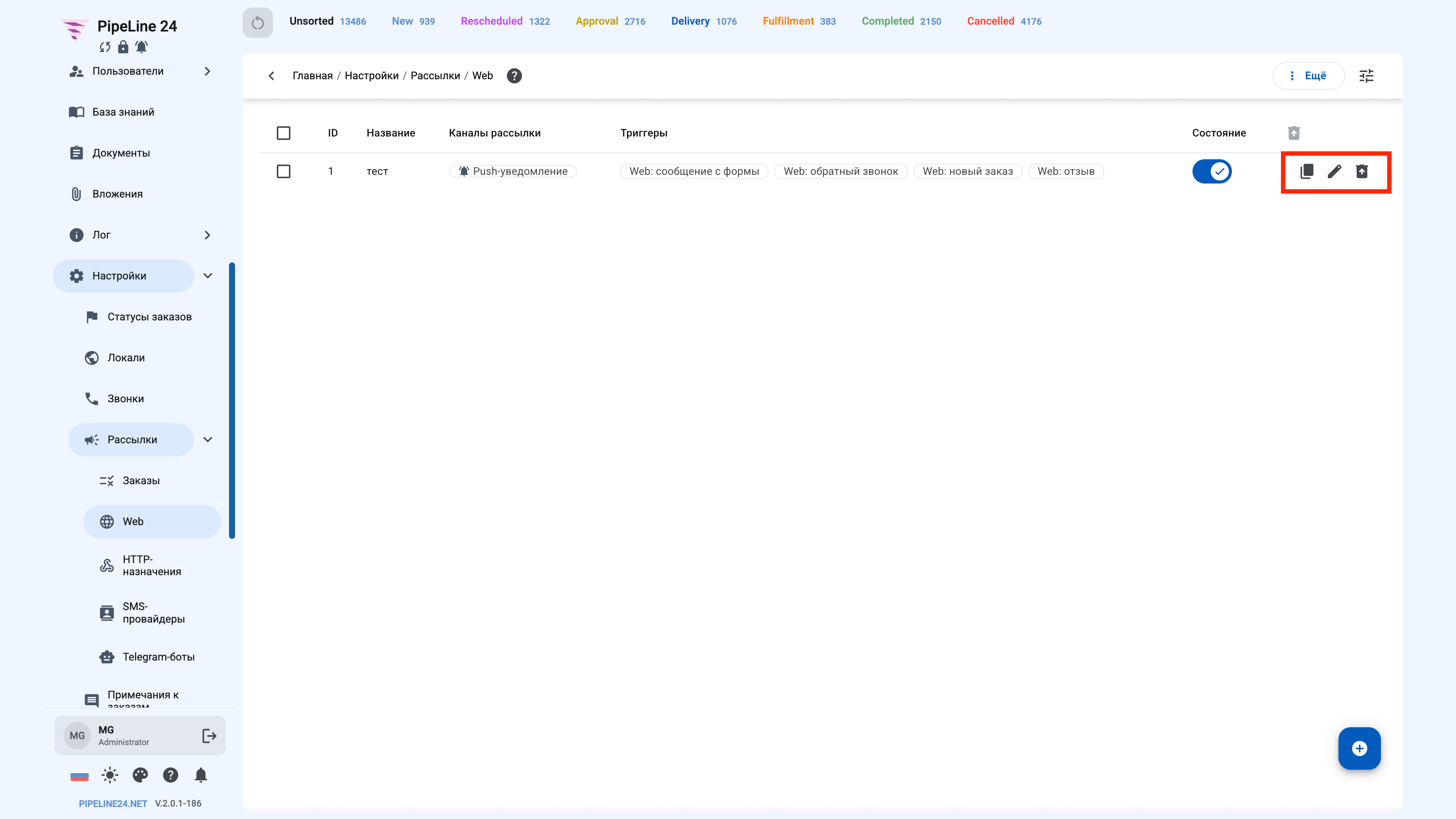Click the alarm bell icon under PipeLine 24

click(141, 47)
